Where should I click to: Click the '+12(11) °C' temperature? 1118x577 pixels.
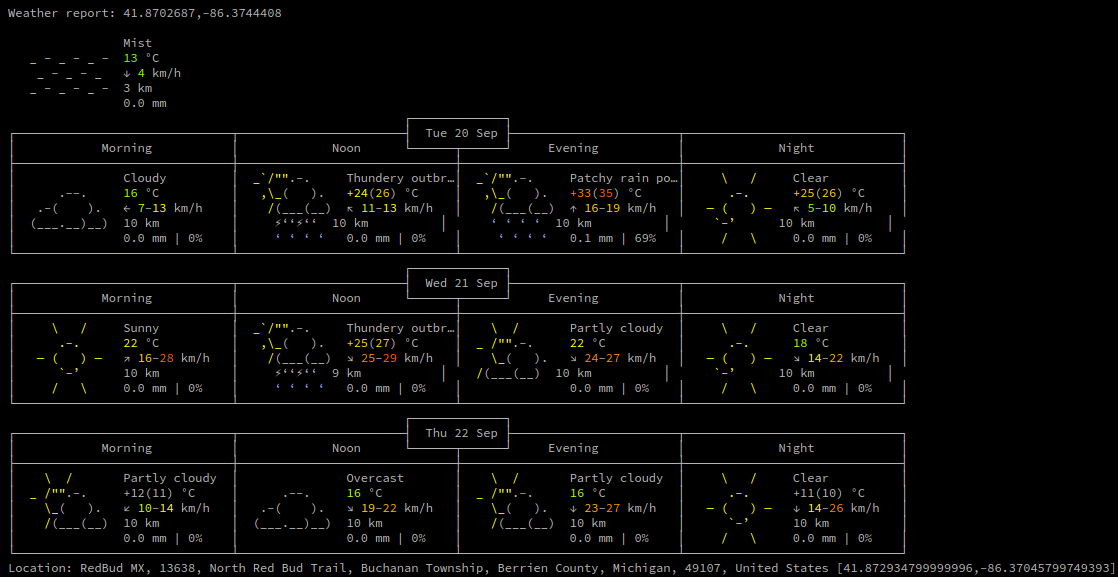(x=160, y=493)
